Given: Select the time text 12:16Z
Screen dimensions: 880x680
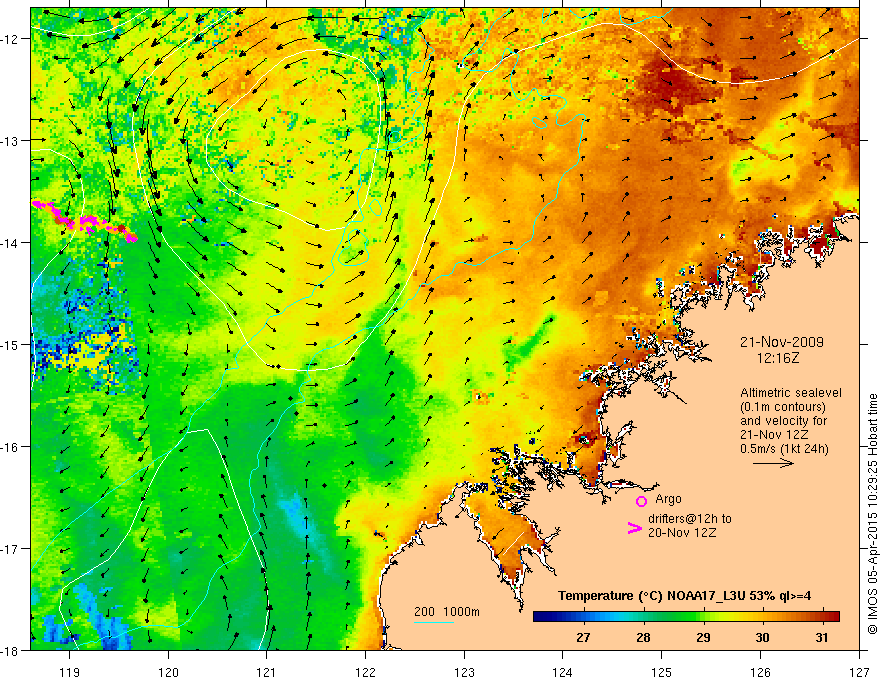Looking at the screenshot, I should click(x=777, y=357).
